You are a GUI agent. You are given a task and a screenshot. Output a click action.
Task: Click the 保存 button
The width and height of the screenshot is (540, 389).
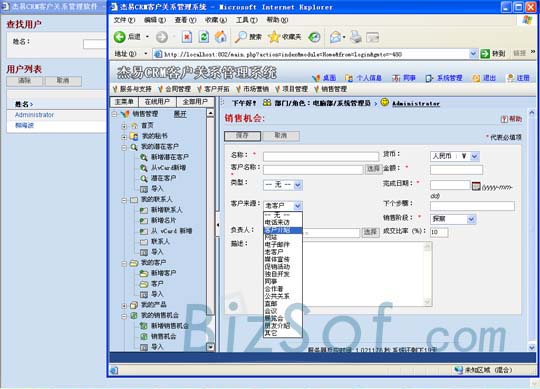click(x=242, y=136)
